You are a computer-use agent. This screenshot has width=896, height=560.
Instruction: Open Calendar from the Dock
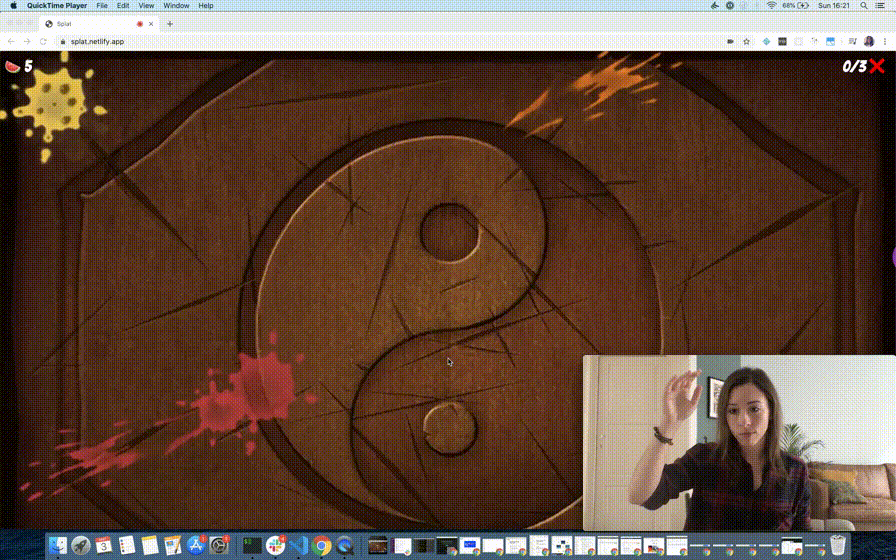coord(103,545)
